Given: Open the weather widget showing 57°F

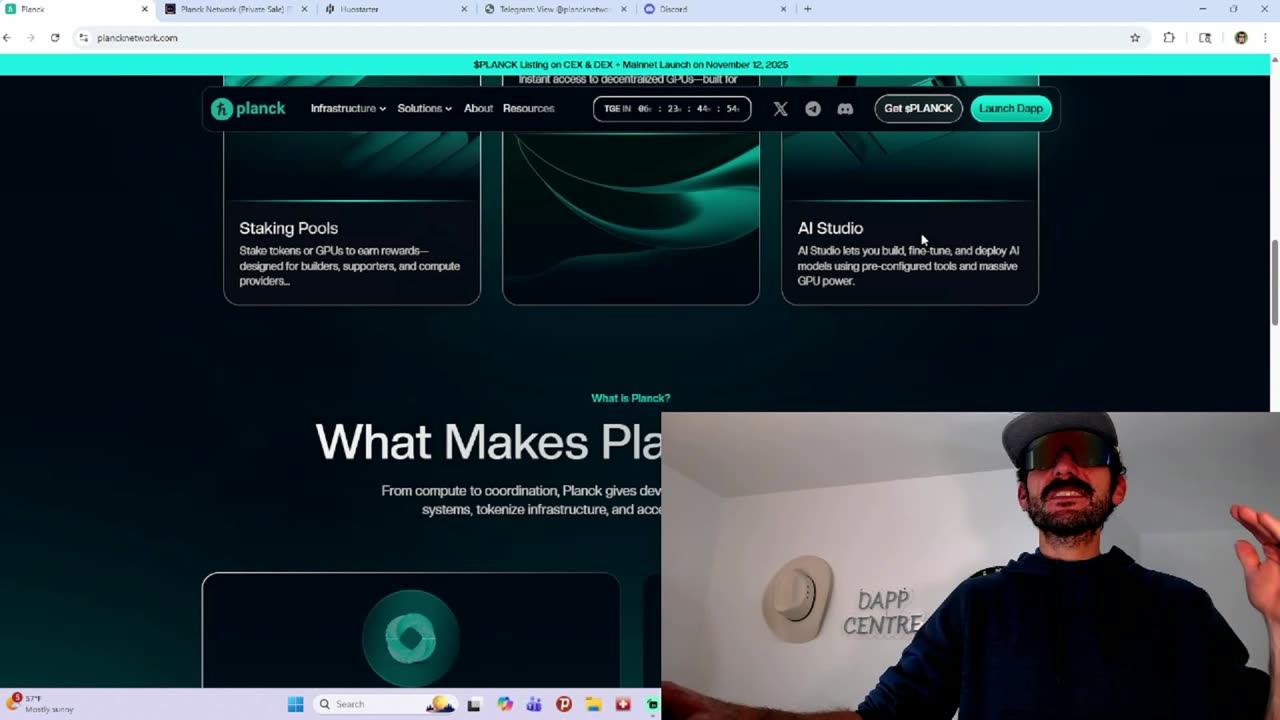Looking at the screenshot, I should coord(40,704).
